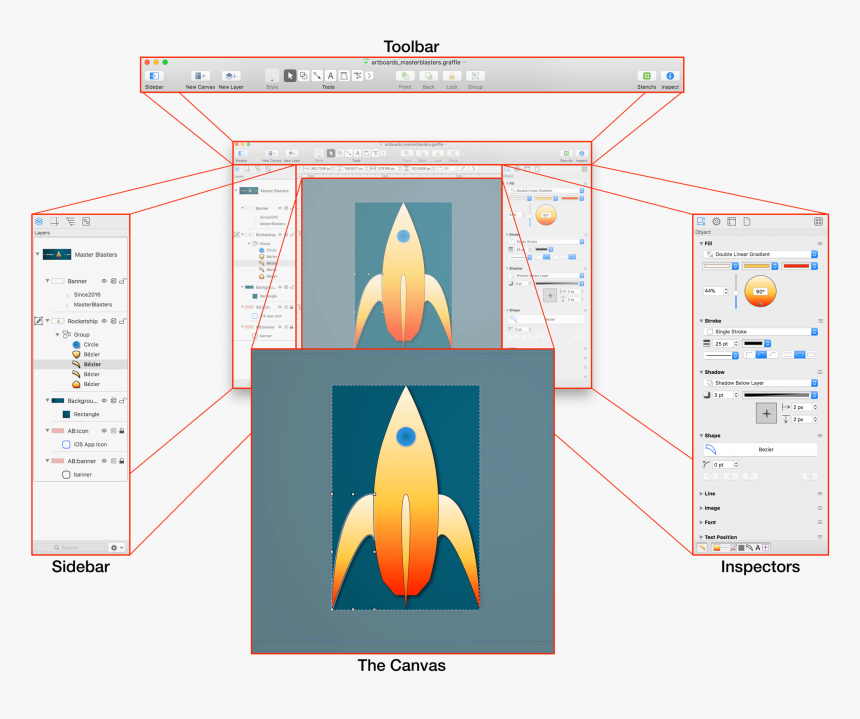Switch to Properties inspector gear tab

tap(716, 222)
